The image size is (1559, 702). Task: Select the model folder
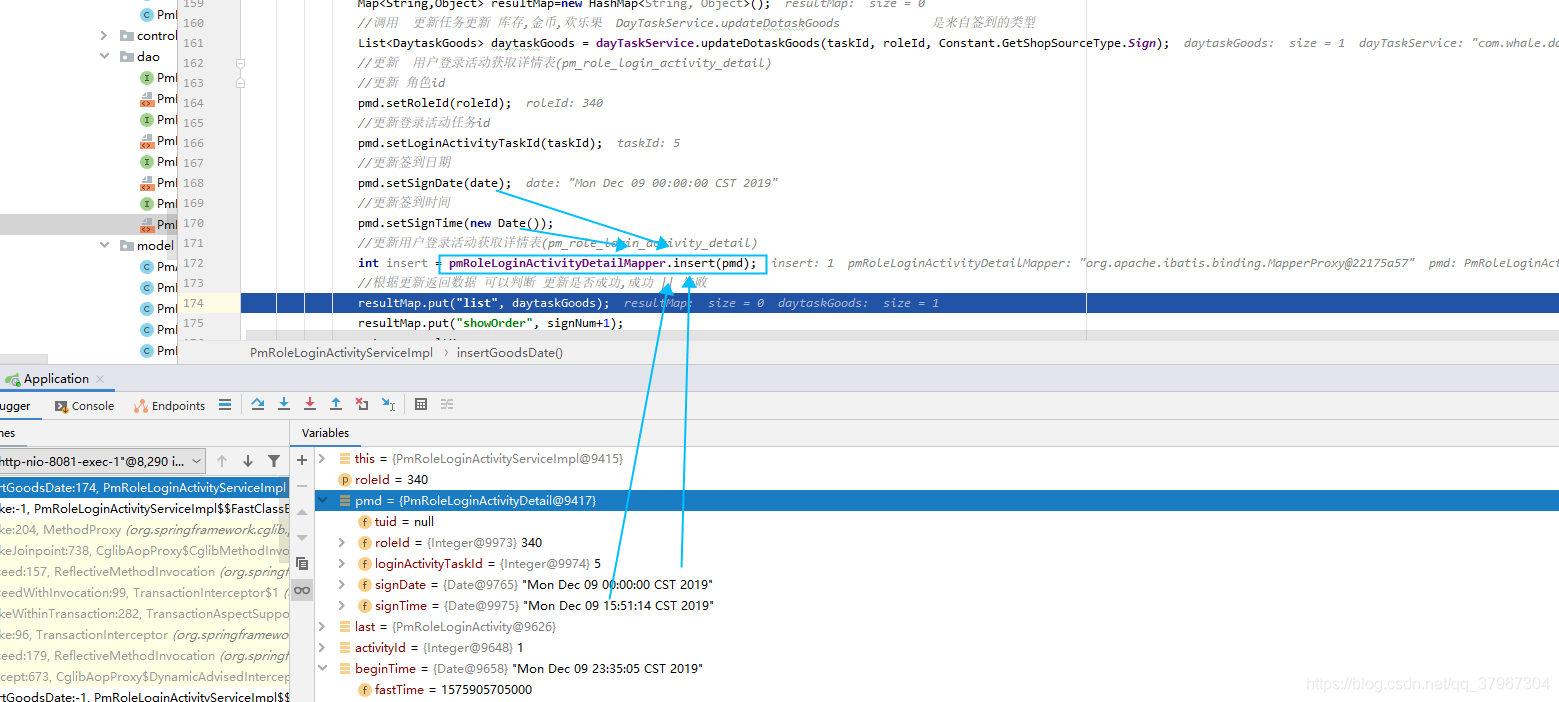click(155, 245)
